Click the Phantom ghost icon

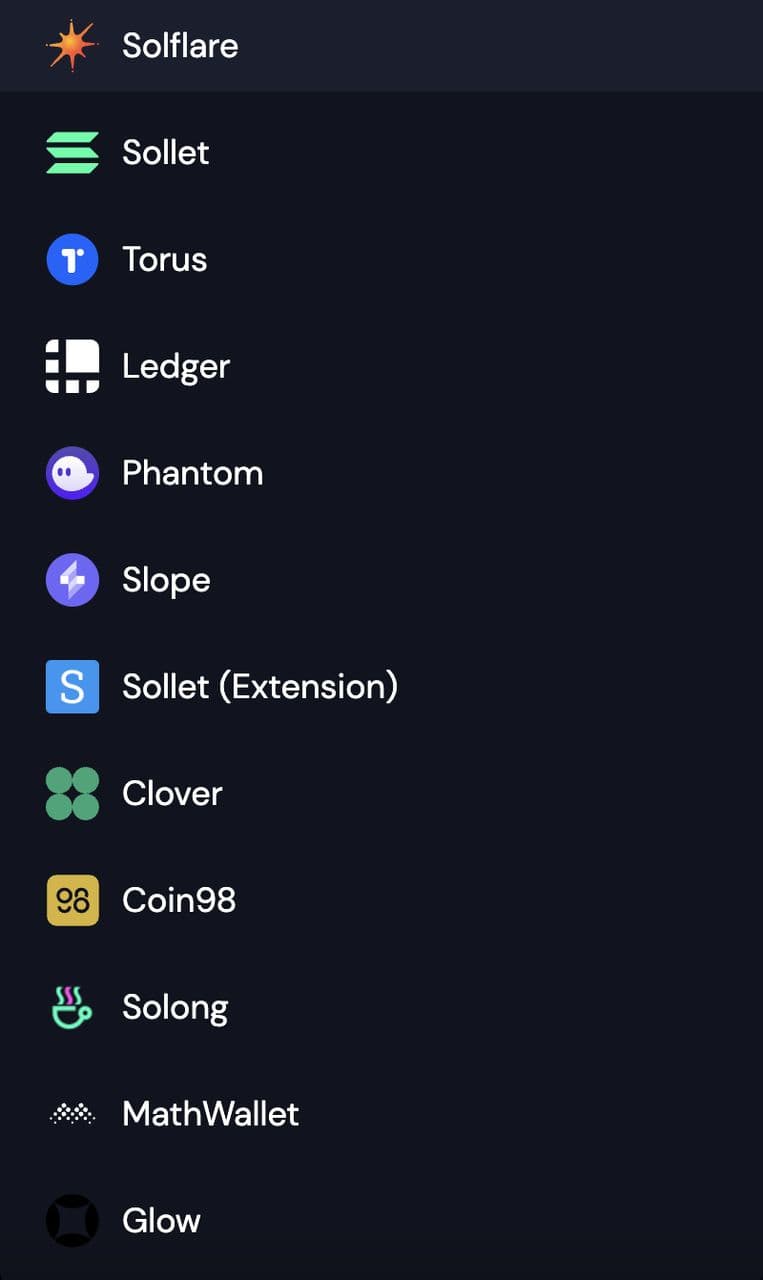point(72,473)
